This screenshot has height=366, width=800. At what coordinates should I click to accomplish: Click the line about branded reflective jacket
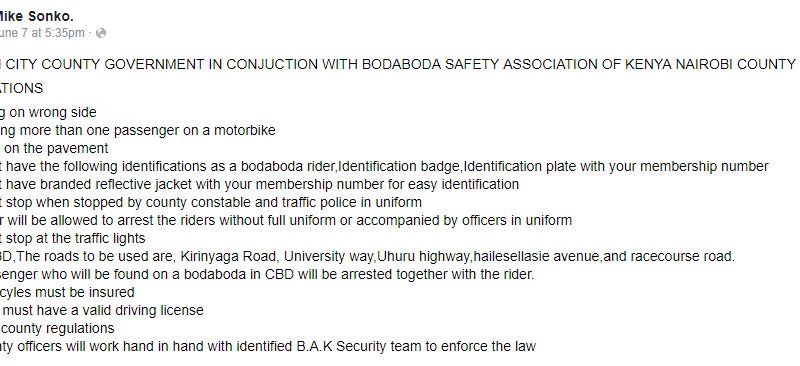click(259, 184)
